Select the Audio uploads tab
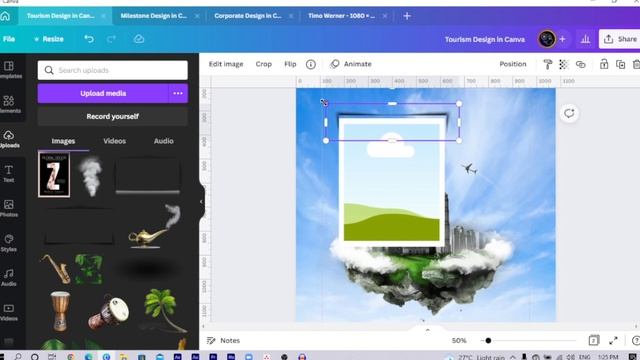Viewport: 640px width, 360px height. 164,141
